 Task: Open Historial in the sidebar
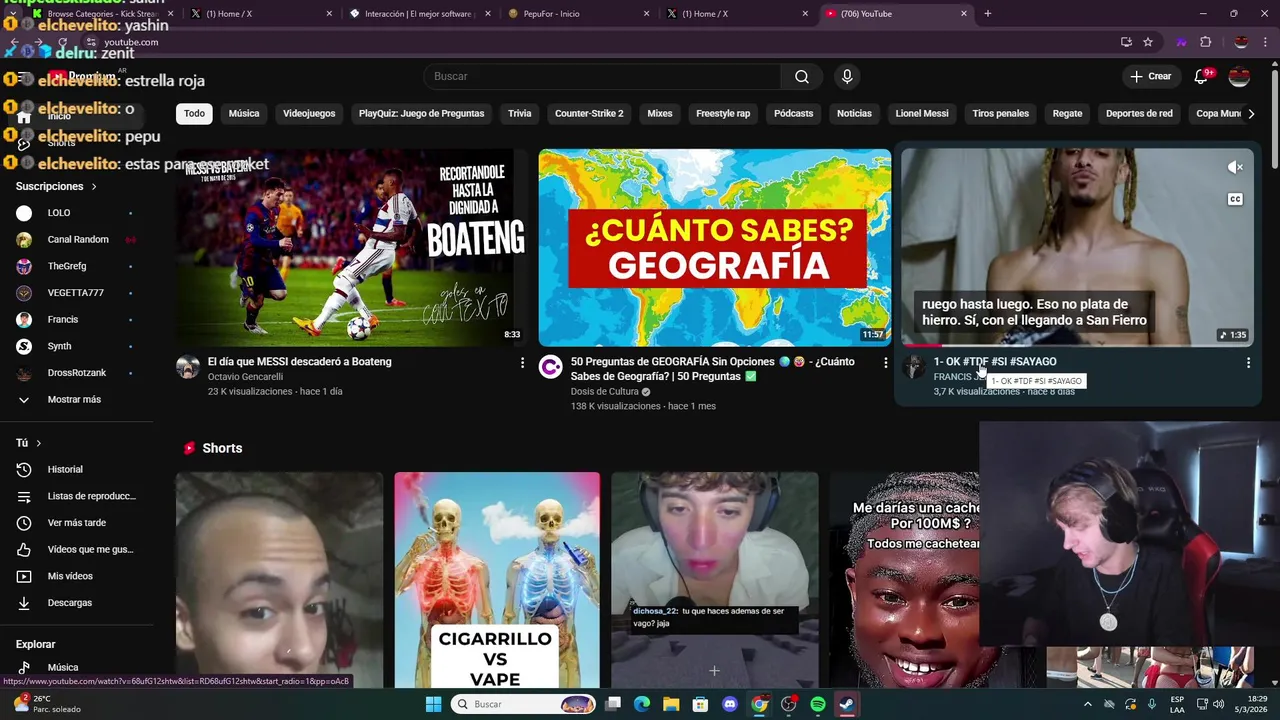(x=77, y=469)
